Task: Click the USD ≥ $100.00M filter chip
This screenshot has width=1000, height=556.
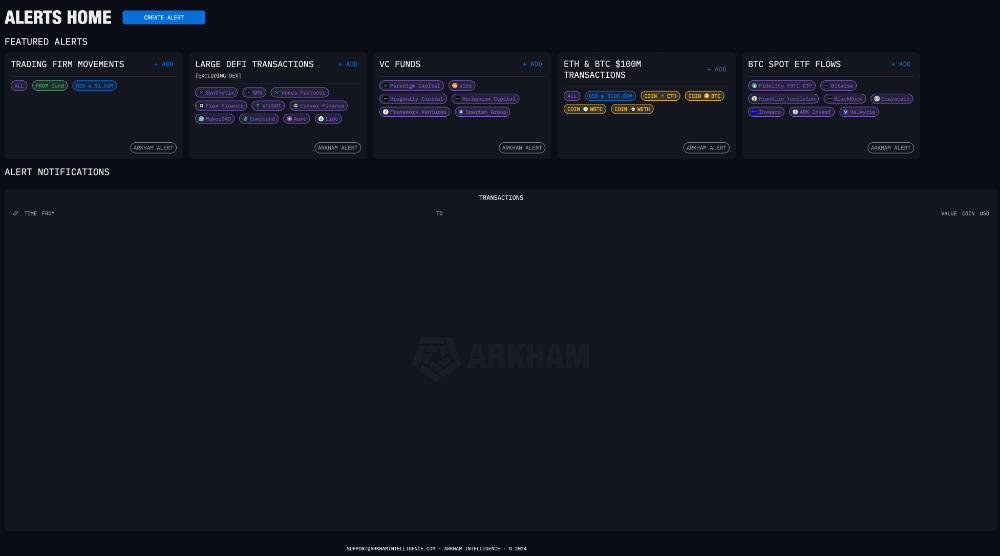Action: click(x=610, y=96)
